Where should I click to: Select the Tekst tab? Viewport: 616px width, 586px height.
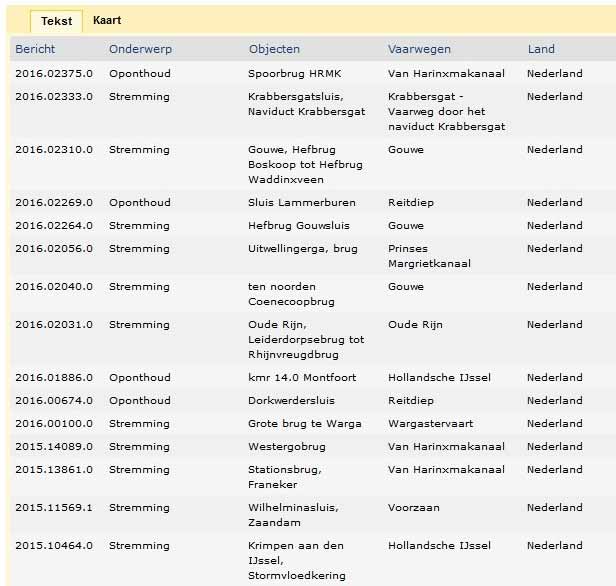click(x=57, y=21)
